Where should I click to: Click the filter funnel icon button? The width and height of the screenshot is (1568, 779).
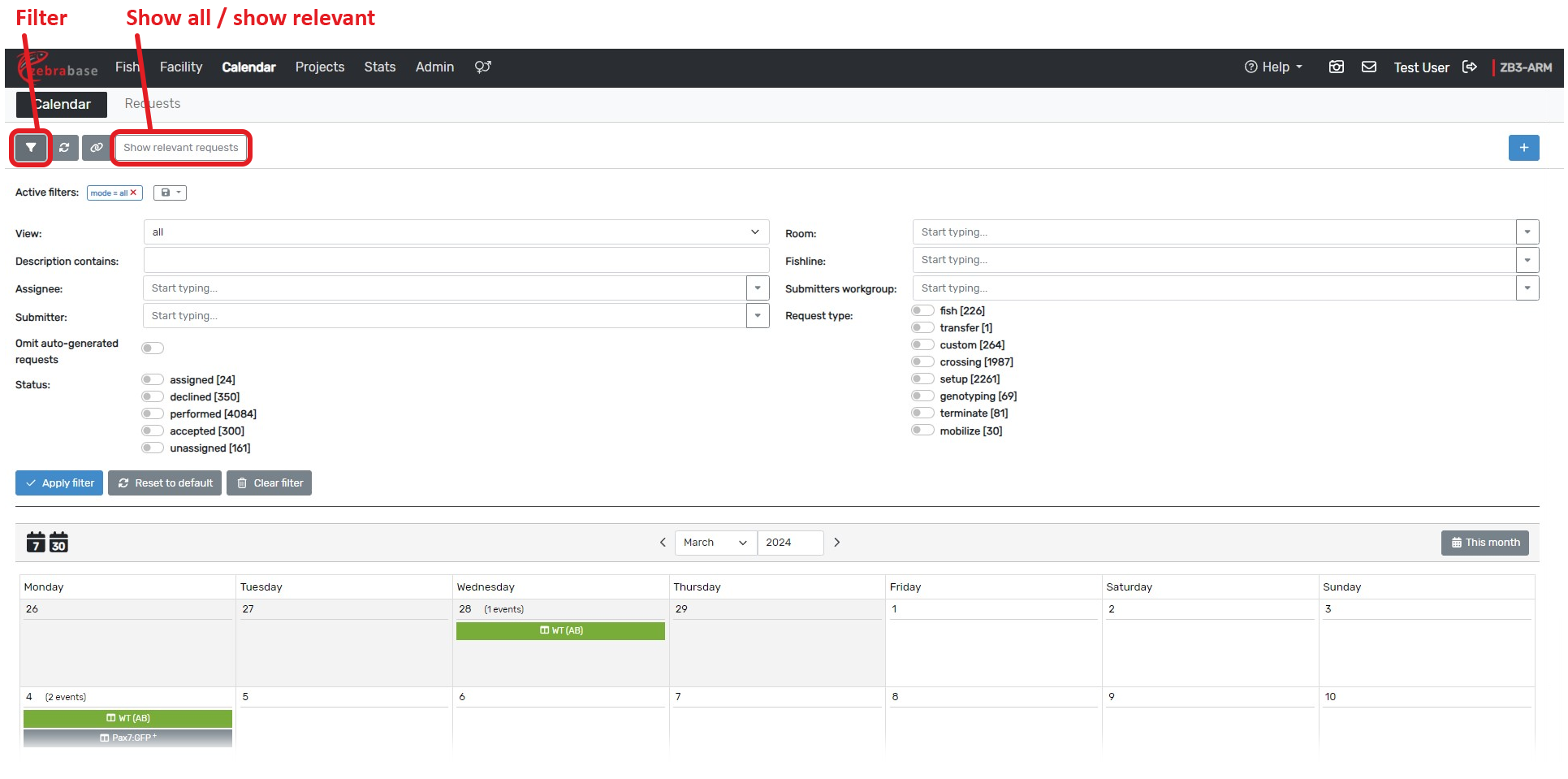click(x=31, y=148)
